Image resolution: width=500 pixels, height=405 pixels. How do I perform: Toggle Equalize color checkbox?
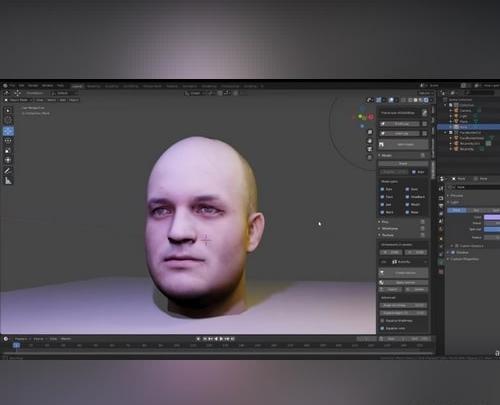click(383, 328)
